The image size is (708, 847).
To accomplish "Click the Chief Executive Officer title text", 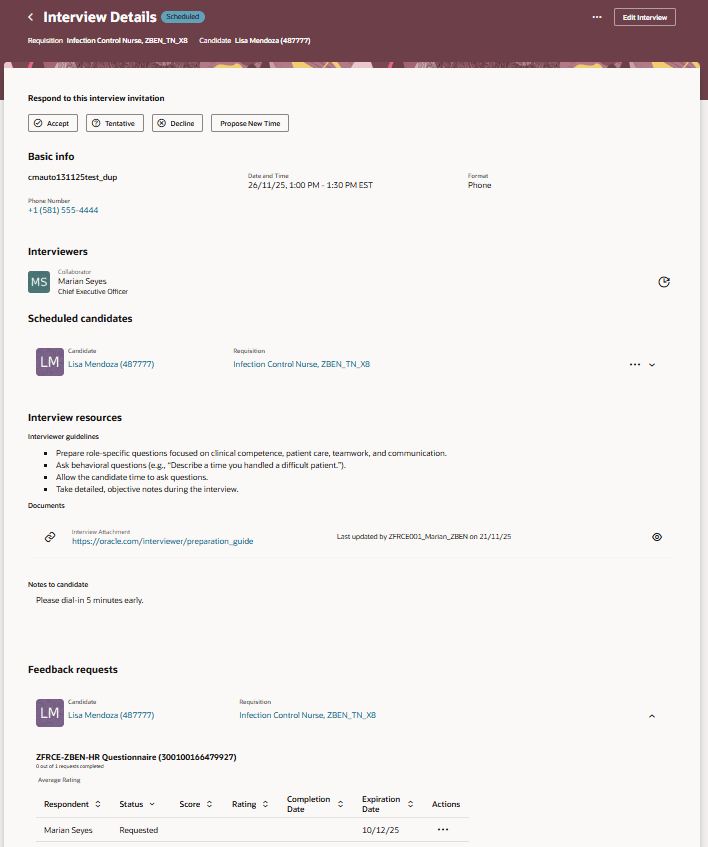I will pos(93,292).
